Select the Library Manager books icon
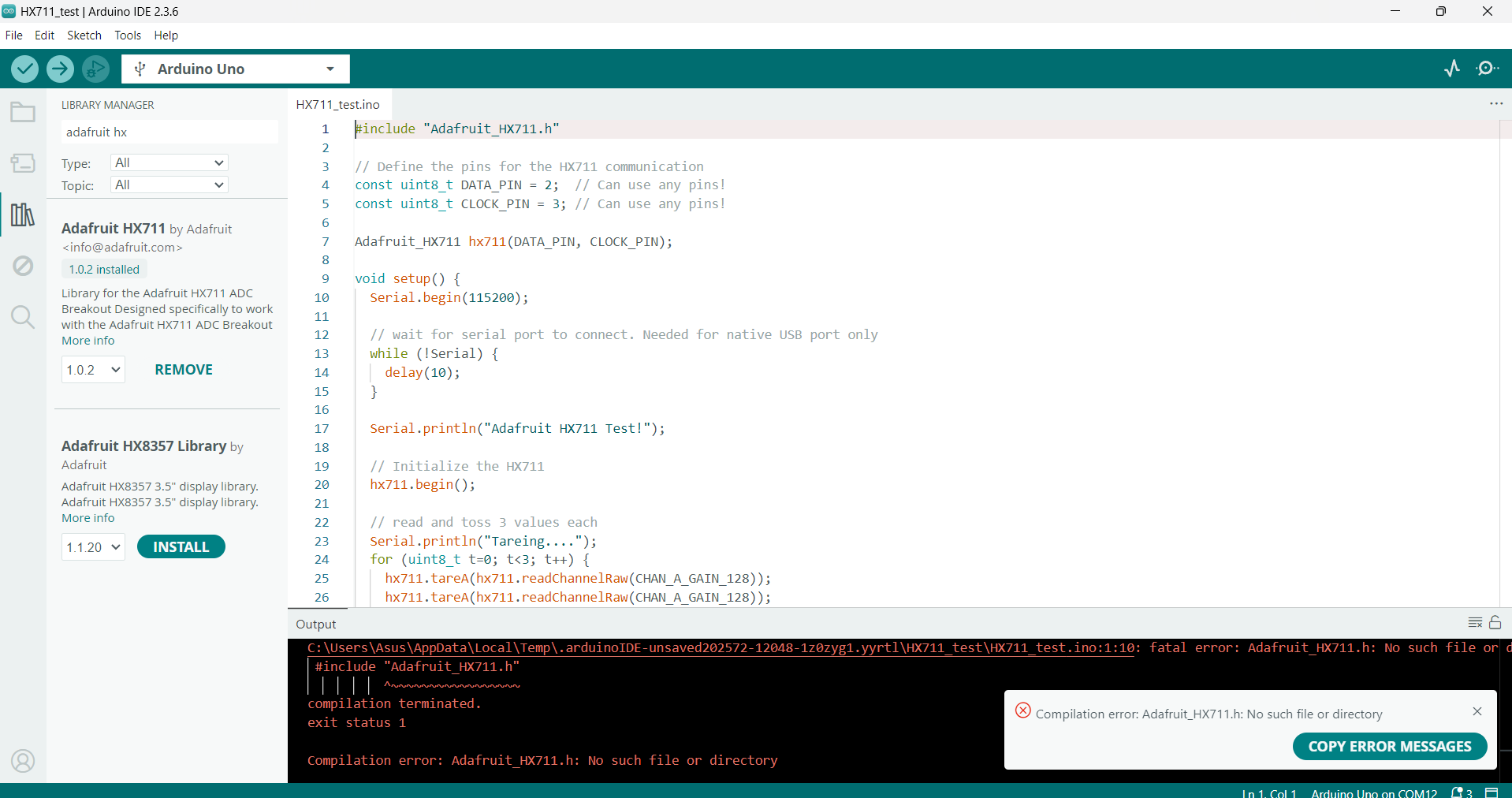The width and height of the screenshot is (1512, 798). point(22,214)
